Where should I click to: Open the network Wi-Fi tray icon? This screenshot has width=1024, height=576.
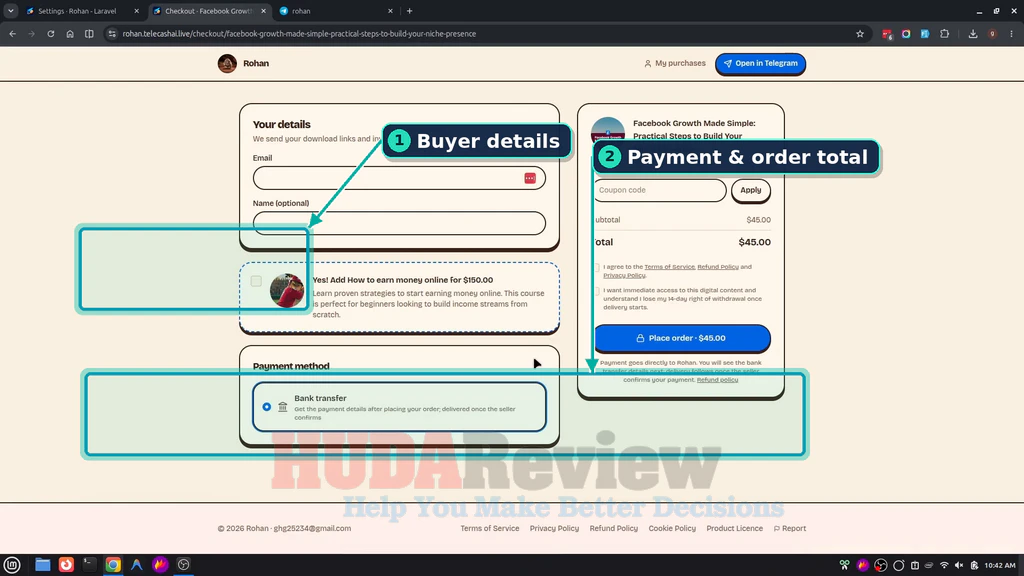pos(944,566)
